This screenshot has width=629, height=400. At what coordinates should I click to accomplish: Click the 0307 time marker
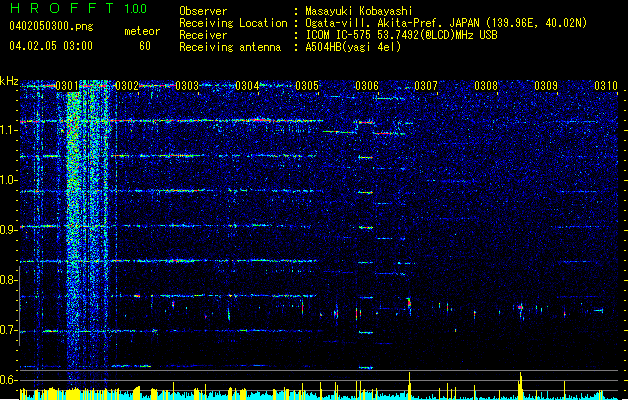point(426,86)
